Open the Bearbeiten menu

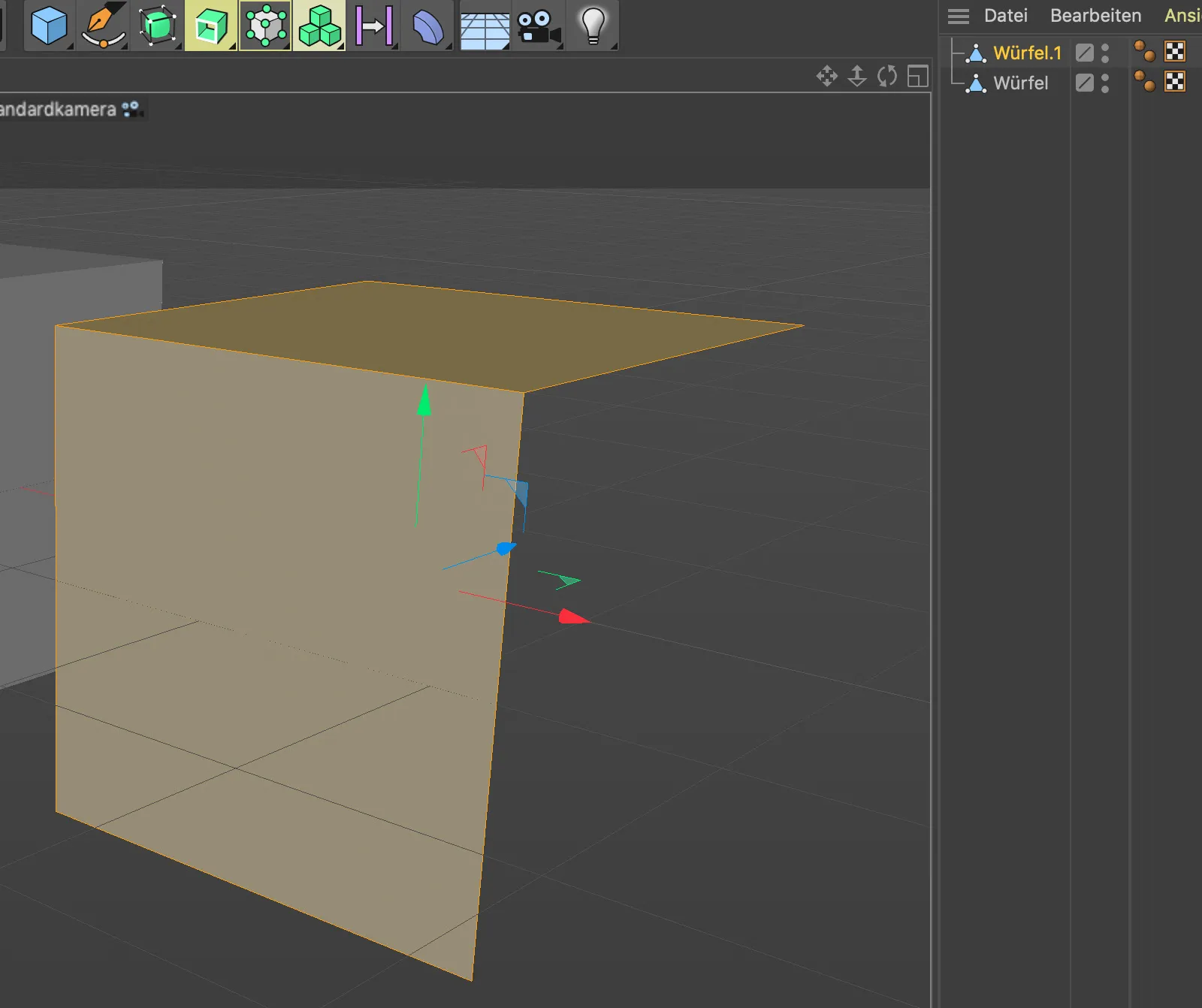click(x=1095, y=16)
